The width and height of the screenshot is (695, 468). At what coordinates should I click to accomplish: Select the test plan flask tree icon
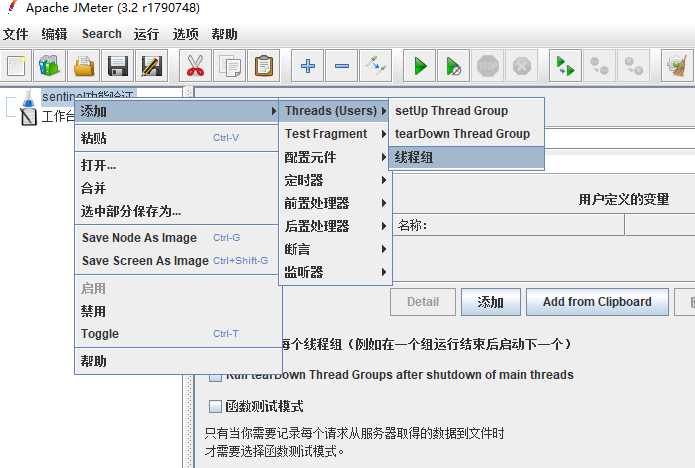[x=28, y=98]
